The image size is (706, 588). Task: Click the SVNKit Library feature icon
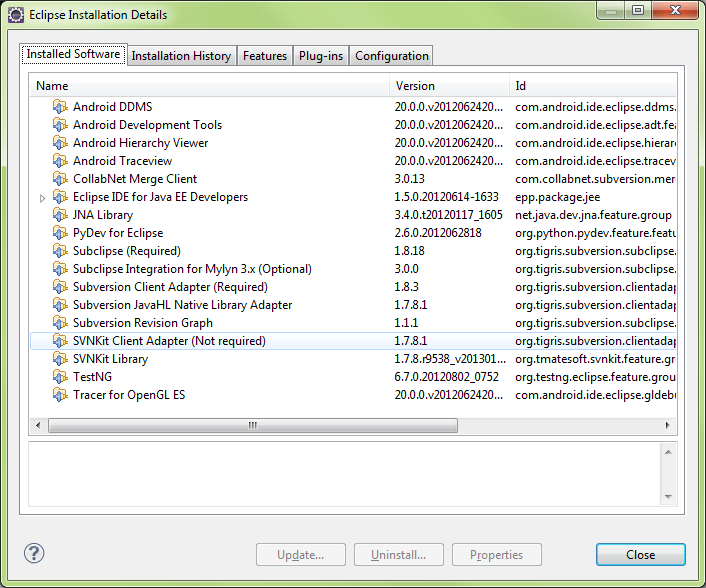tap(60, 359)
